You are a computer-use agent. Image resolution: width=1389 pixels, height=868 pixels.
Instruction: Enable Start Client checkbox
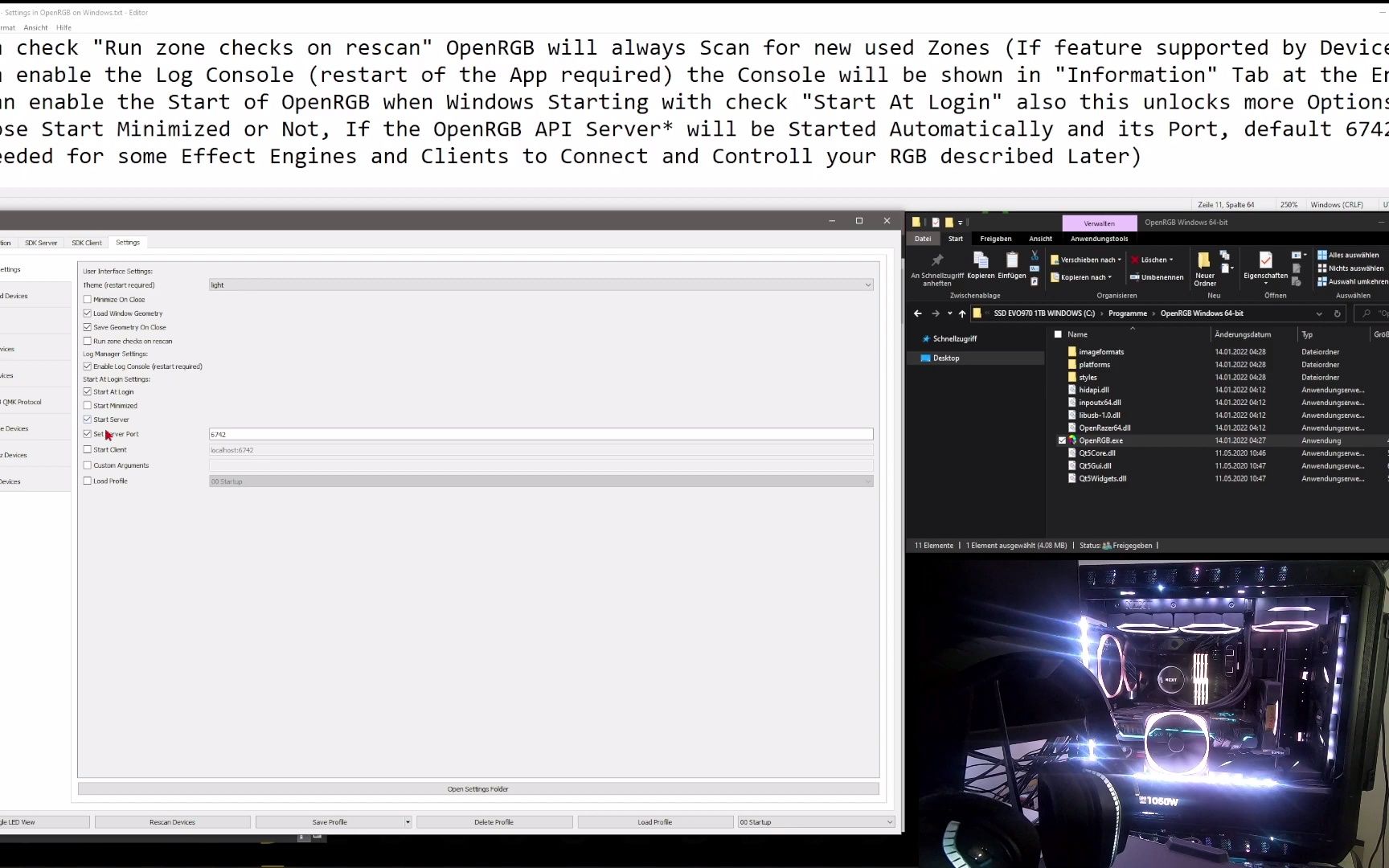coord(88,450)
